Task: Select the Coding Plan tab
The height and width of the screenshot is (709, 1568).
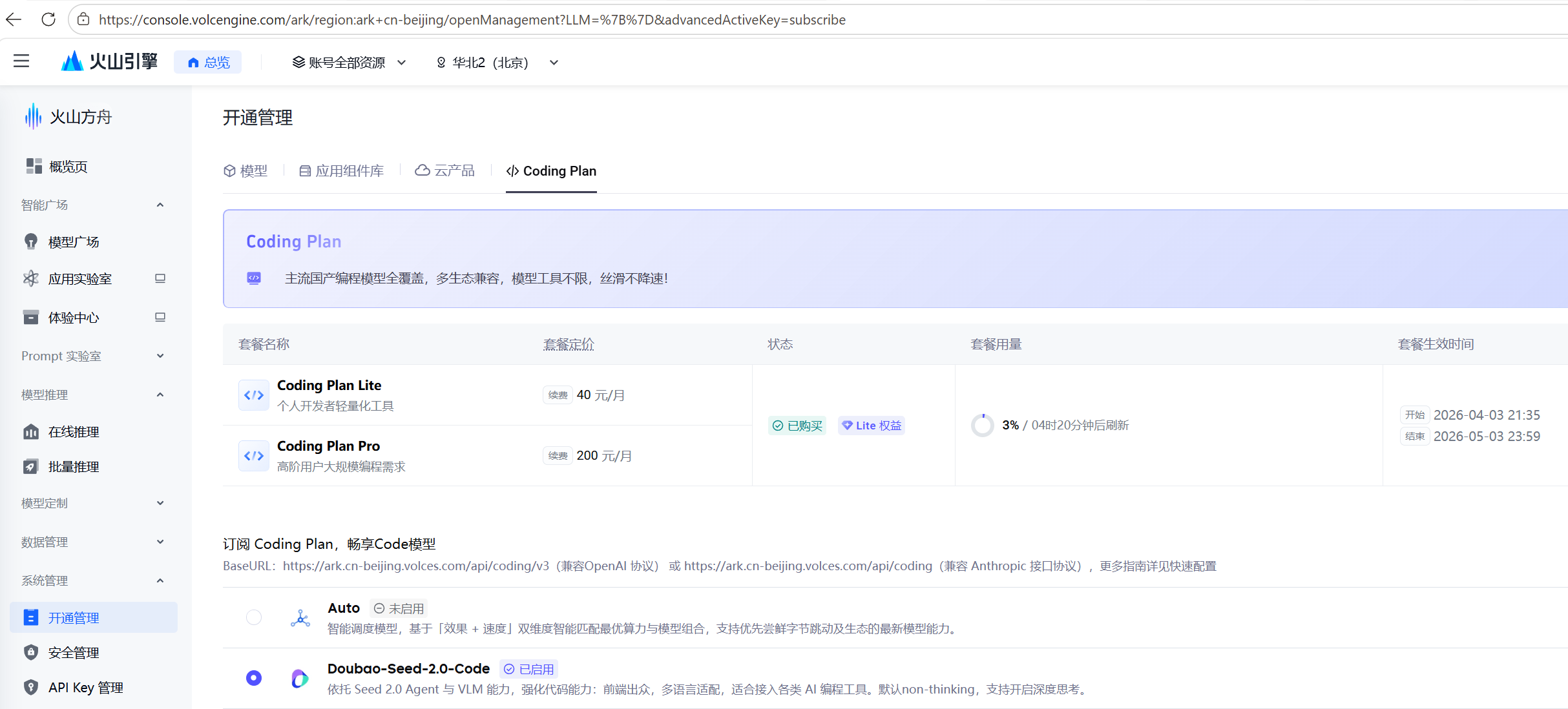Action: [551, 170]
